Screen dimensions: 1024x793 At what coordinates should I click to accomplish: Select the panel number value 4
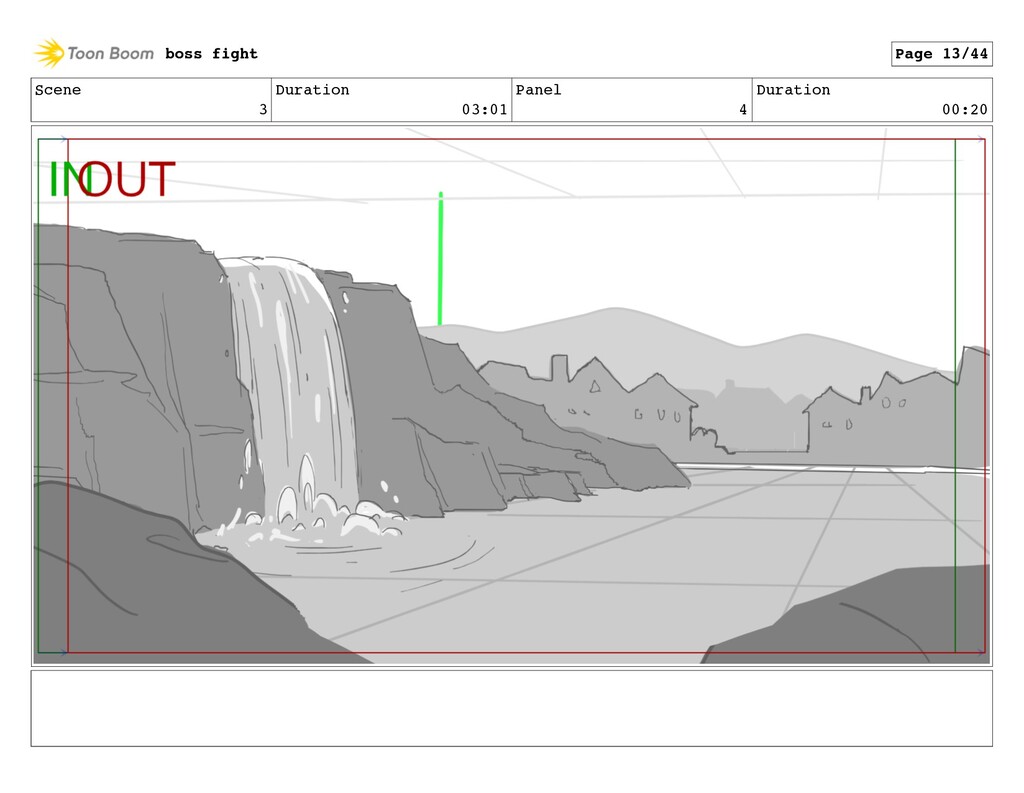(743, 110)
